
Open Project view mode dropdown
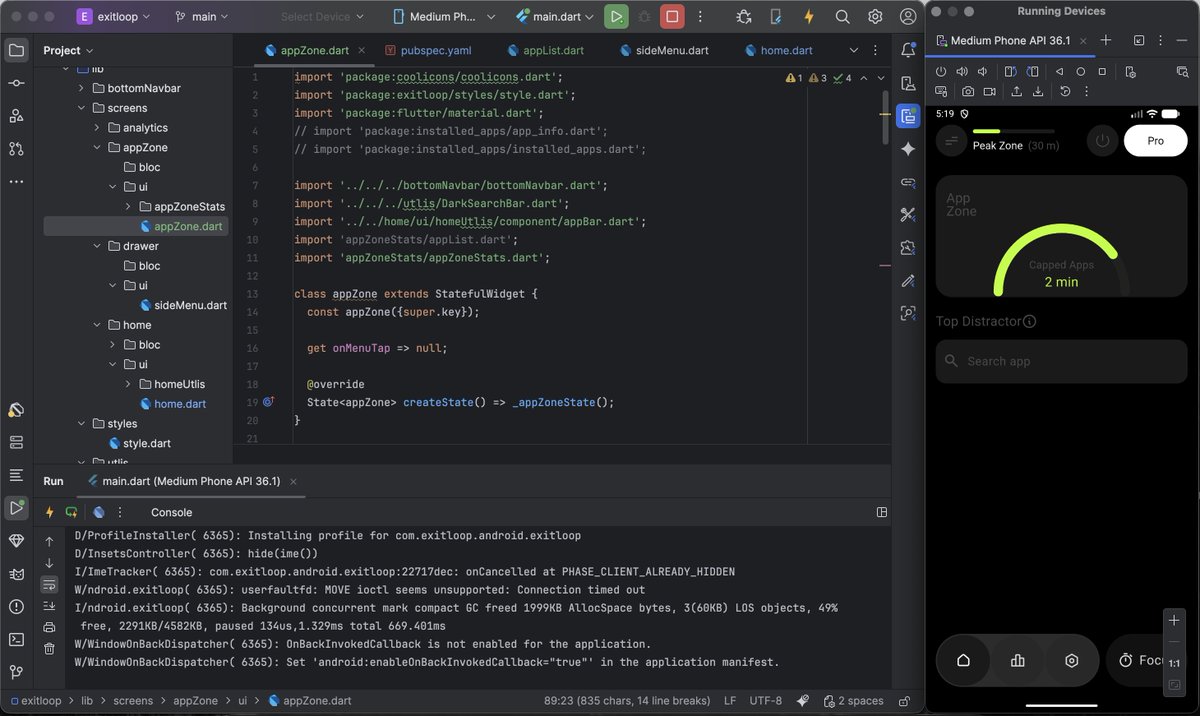(68, 50)
